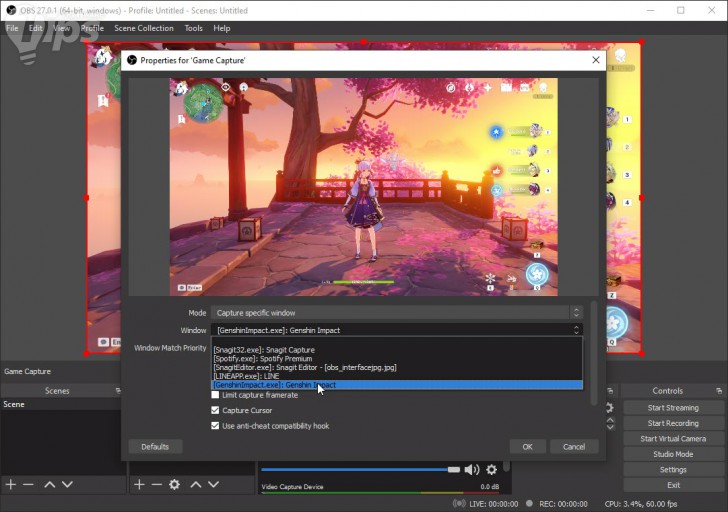This screenshot has width=728, height=512.
Task: Click the Game Capture preview in the Properties dialog
Action: pos(364,187)
